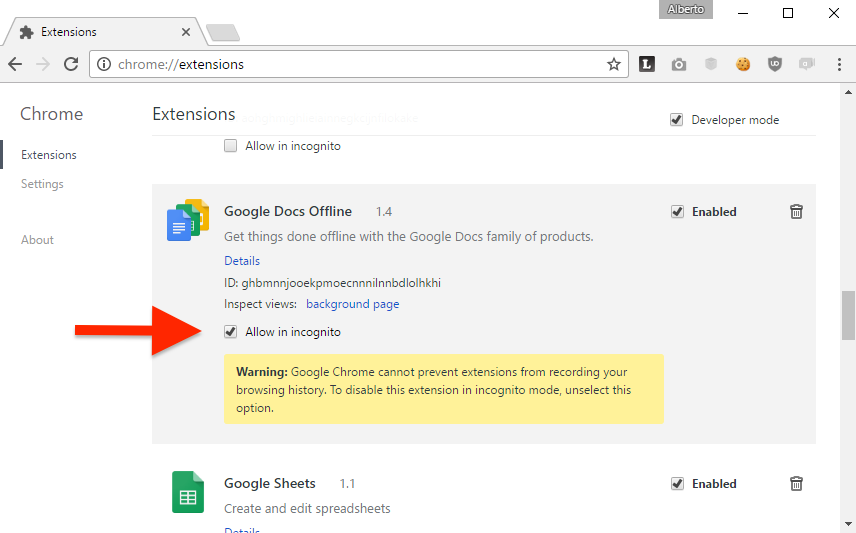Go back with the back arrow
856x533 pixels.
[15, 64]
